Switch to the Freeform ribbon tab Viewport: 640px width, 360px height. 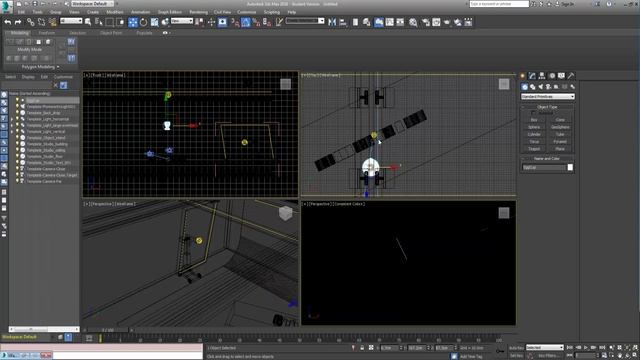47,33
